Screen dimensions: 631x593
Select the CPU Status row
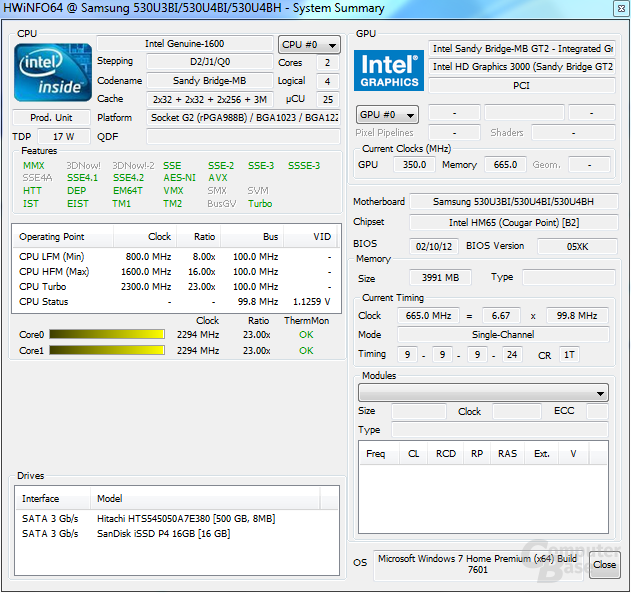tap(176, 301)
